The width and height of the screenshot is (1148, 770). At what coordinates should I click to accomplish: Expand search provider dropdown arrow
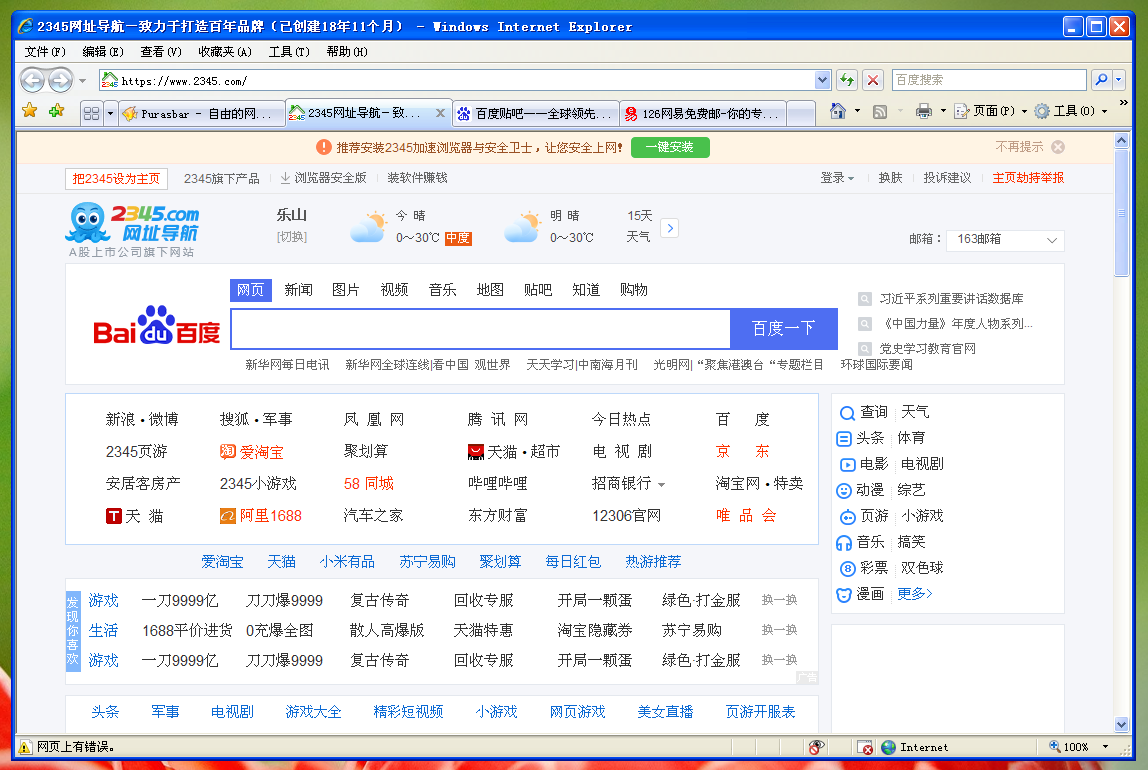1119,79
